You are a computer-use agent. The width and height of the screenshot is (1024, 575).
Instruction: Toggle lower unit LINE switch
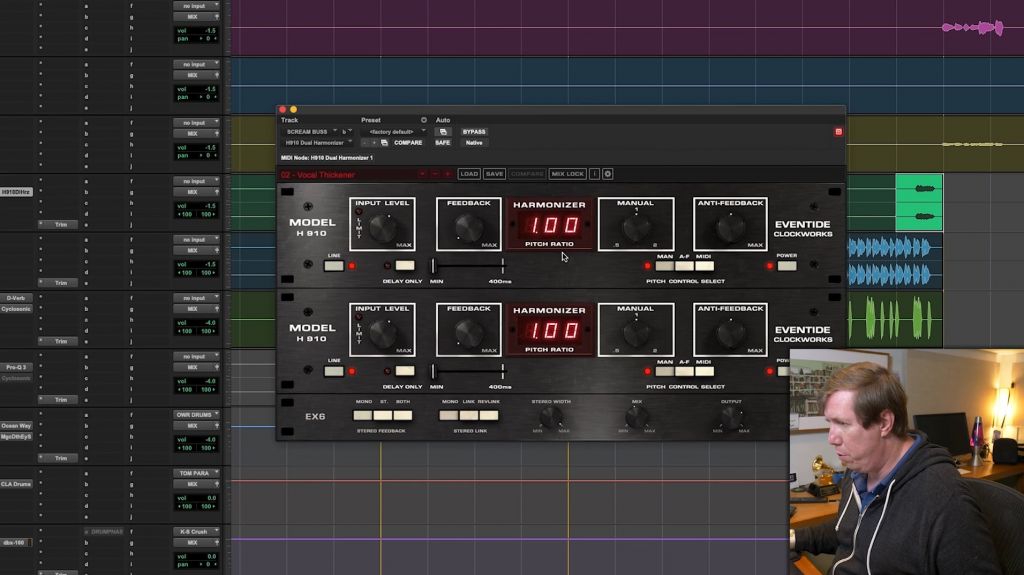point(334,371)
